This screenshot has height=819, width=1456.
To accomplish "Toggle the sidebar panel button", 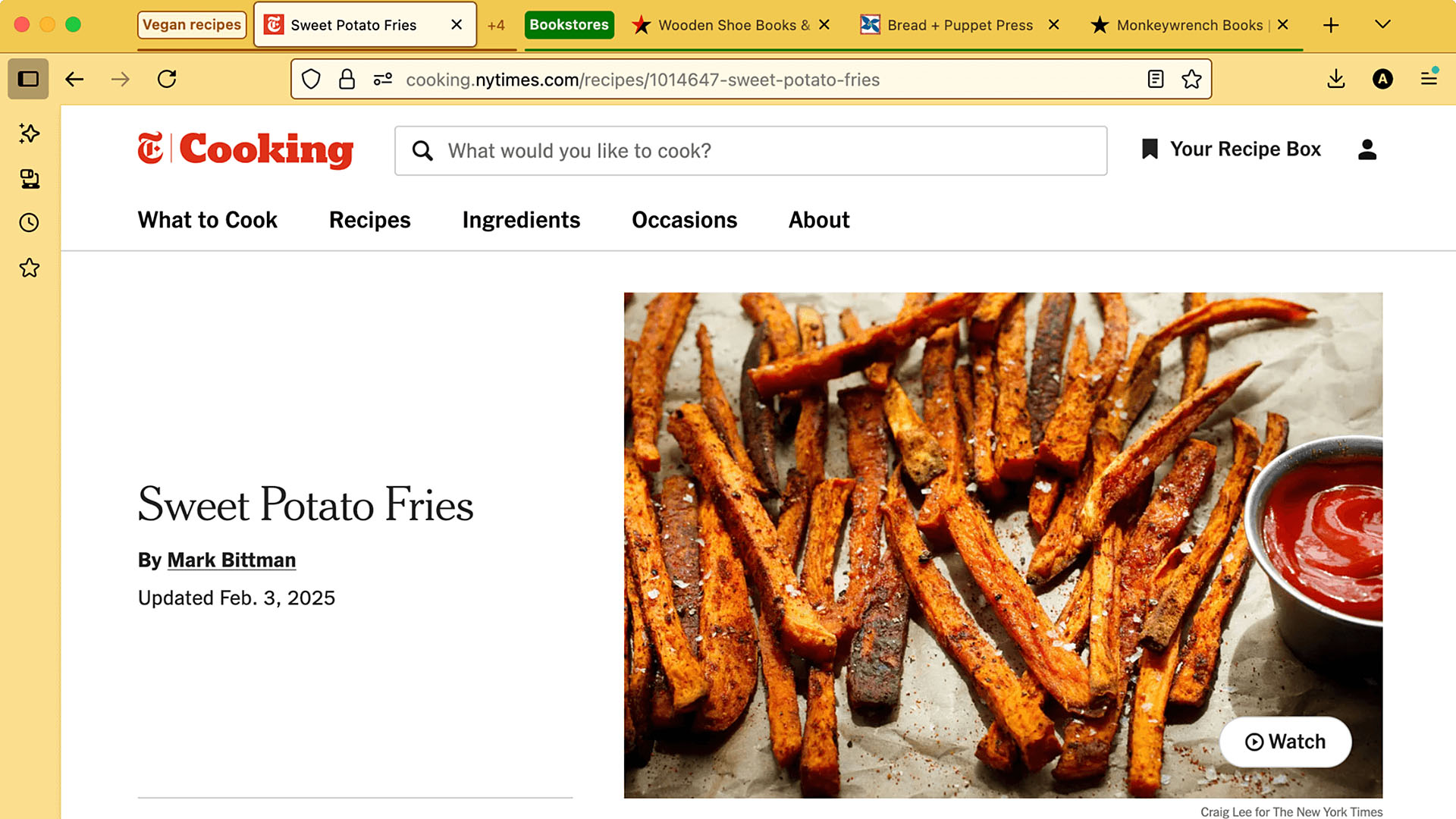I will 28,79.
